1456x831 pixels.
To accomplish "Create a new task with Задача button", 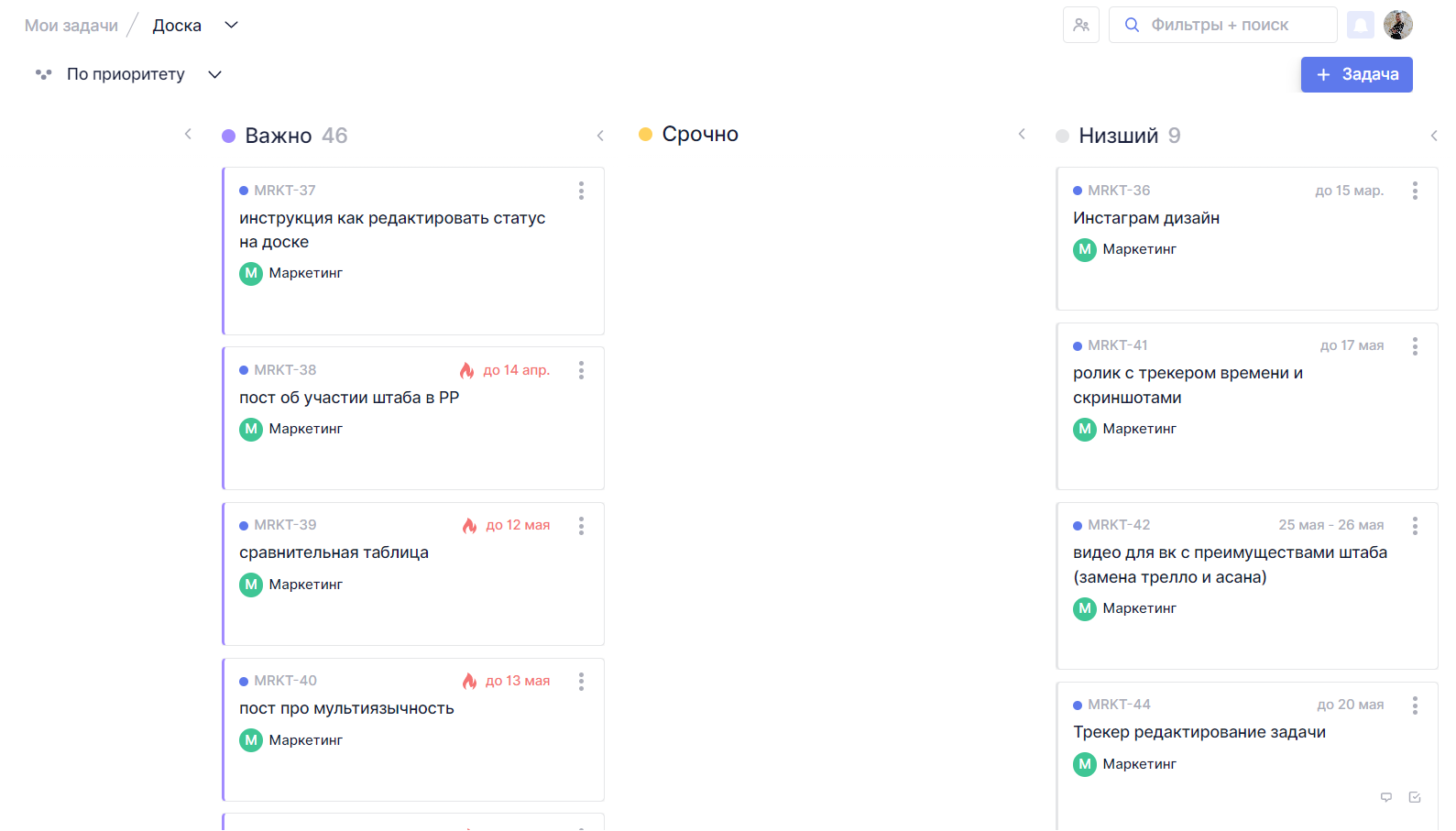I will 1356,75.
